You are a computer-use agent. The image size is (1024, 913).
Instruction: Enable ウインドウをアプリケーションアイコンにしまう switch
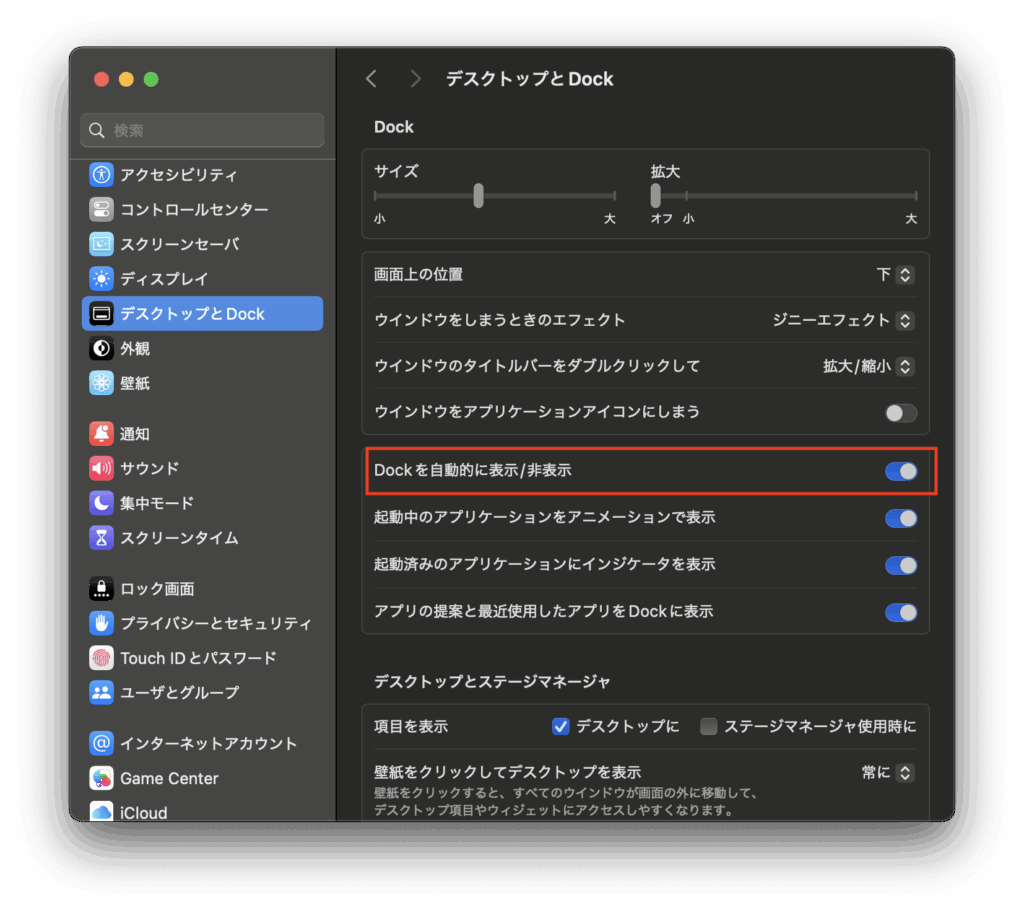coord(900,413)
